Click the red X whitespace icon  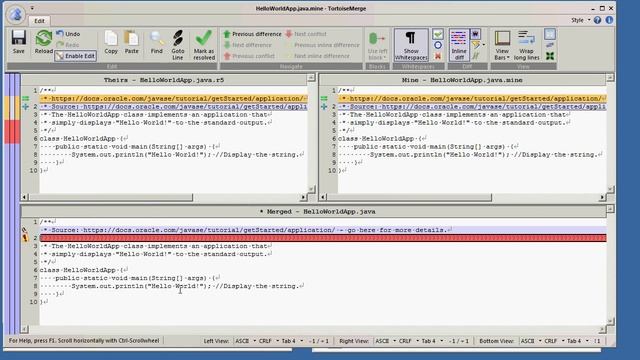tap(438, 56)
